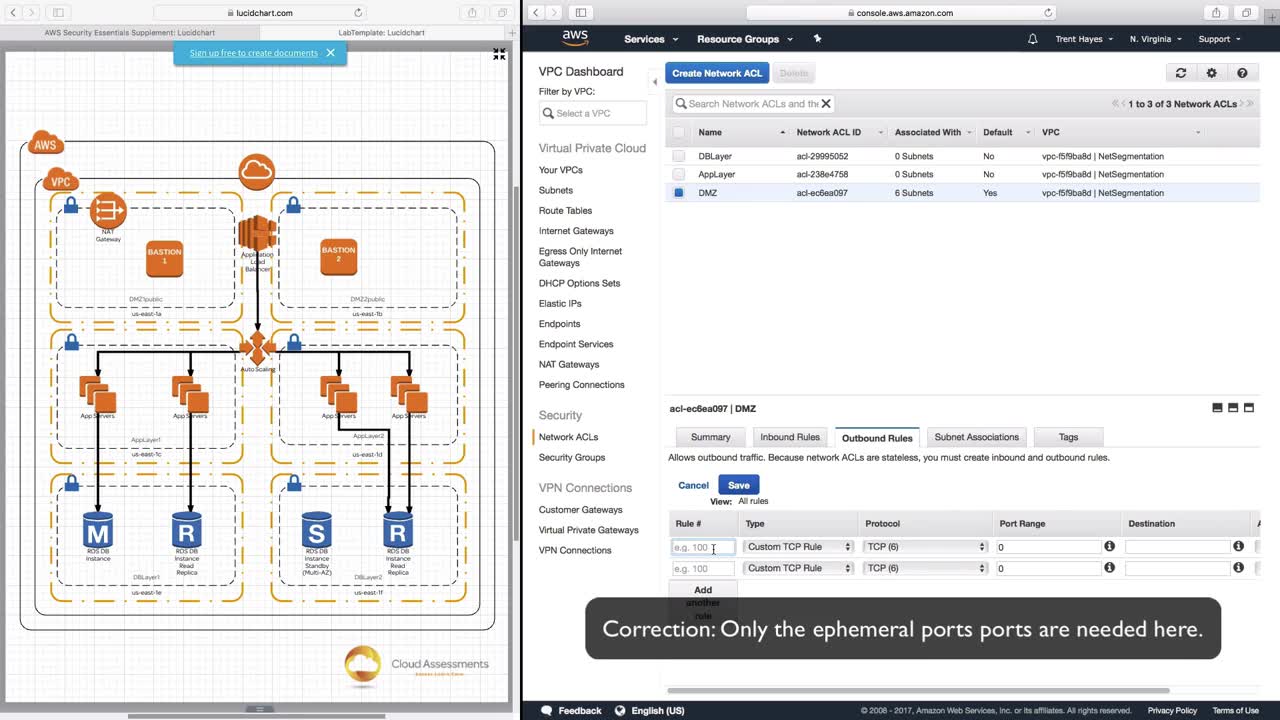Image resolution: width=1280 pixels, height=720 pixels.
Task: Click the AWS logo in the console header
Action: click(x=575, y=39)
